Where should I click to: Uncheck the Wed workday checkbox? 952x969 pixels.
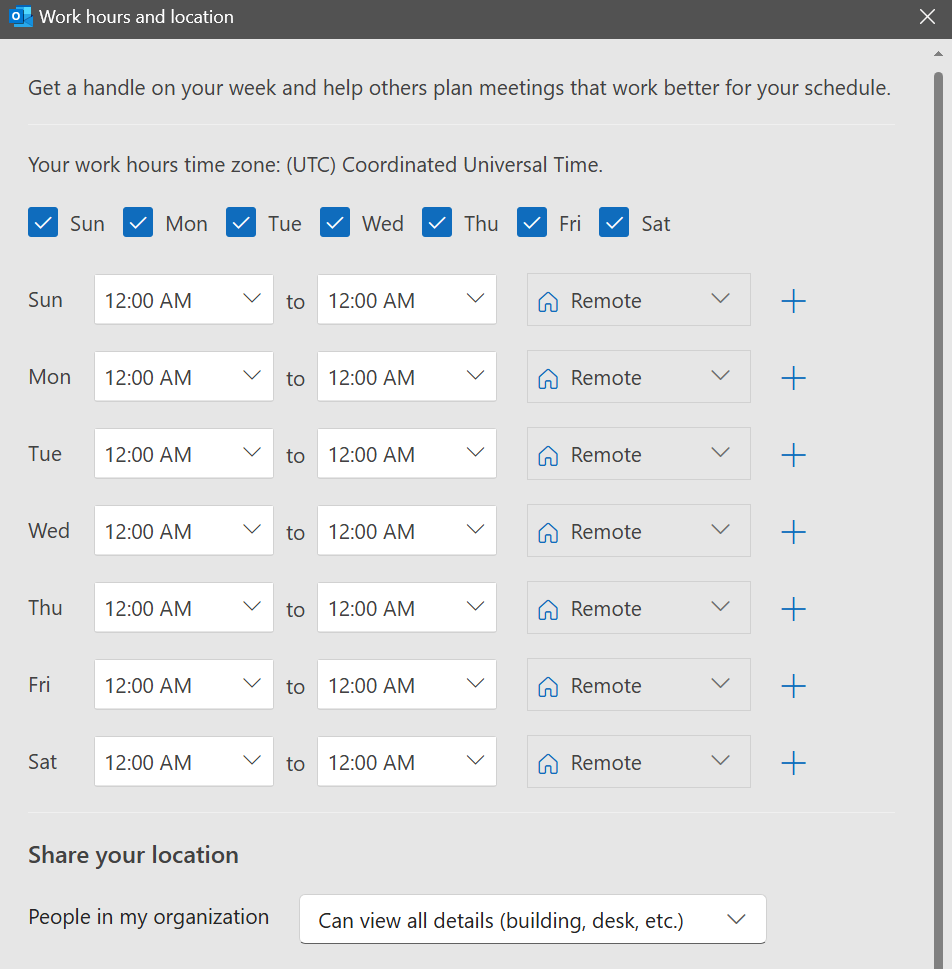334,222
